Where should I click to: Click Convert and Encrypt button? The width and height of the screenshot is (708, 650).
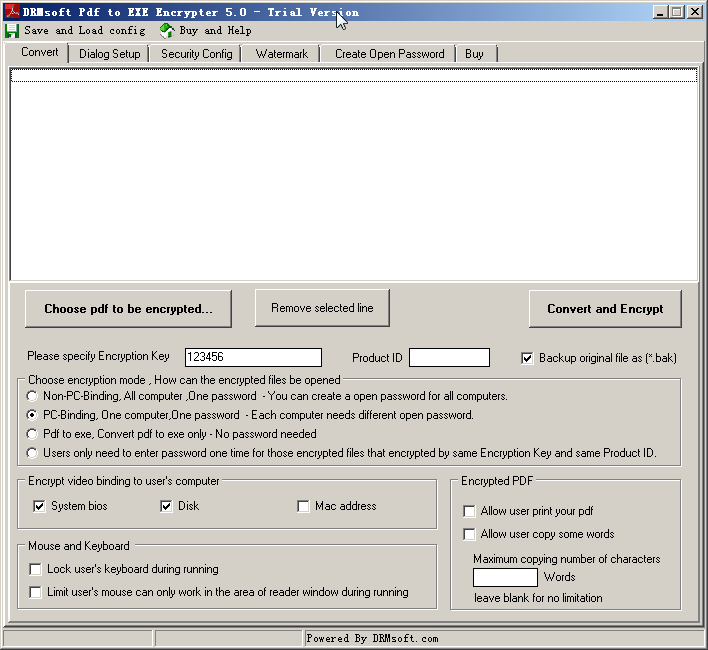click(605, 309)
